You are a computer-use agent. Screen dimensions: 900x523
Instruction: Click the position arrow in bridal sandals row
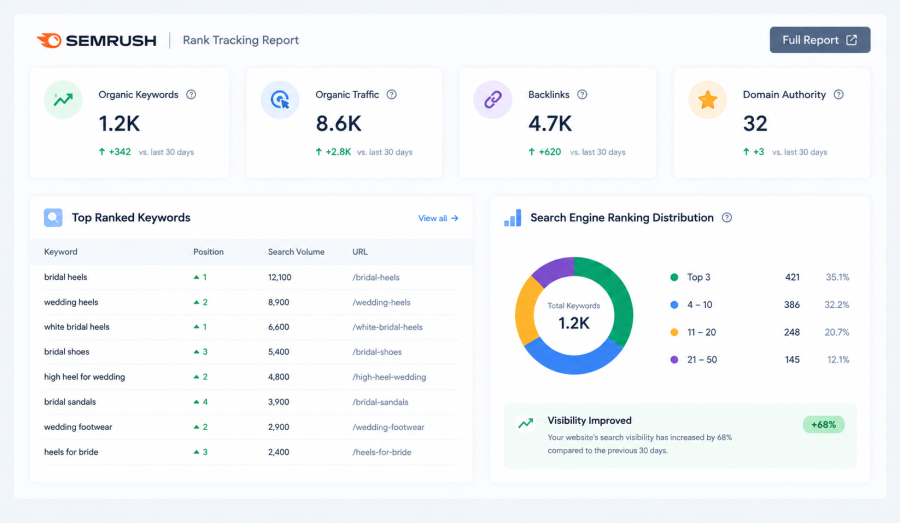pyautogui.click(x=196, y=402)
